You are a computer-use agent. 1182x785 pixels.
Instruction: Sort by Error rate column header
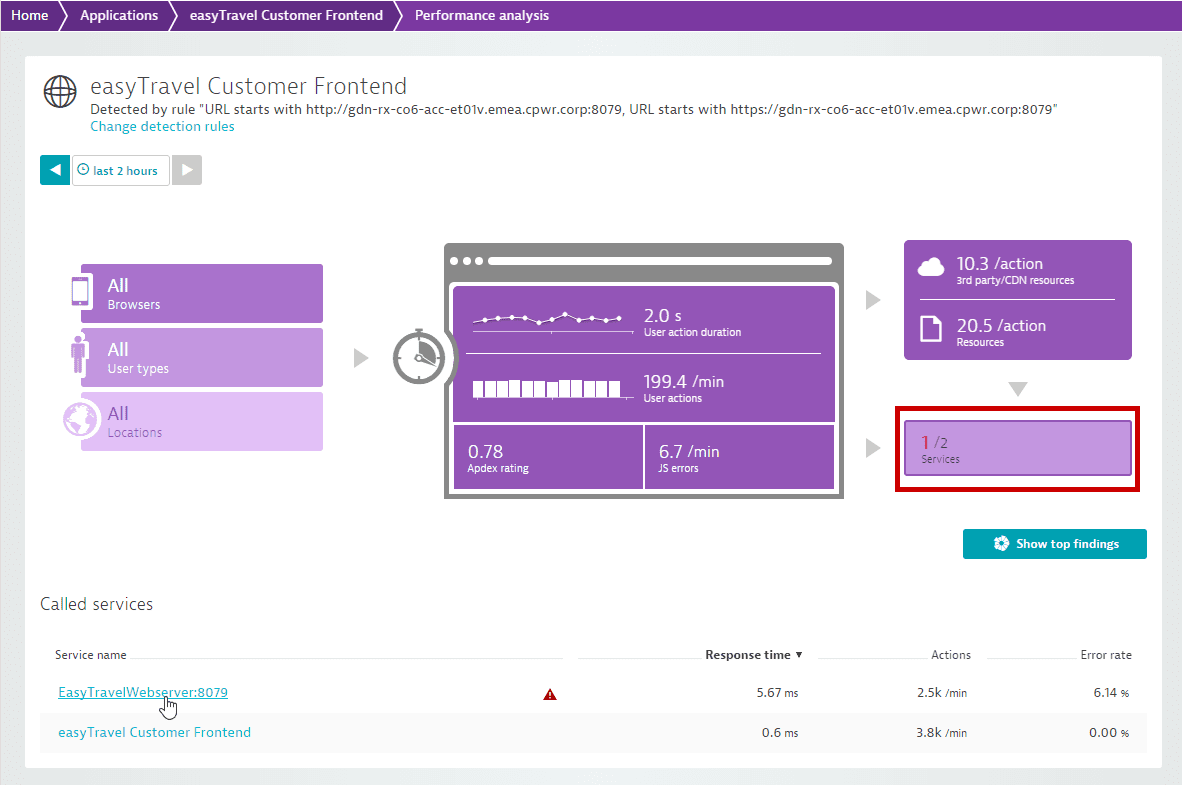coord(1106,655)
